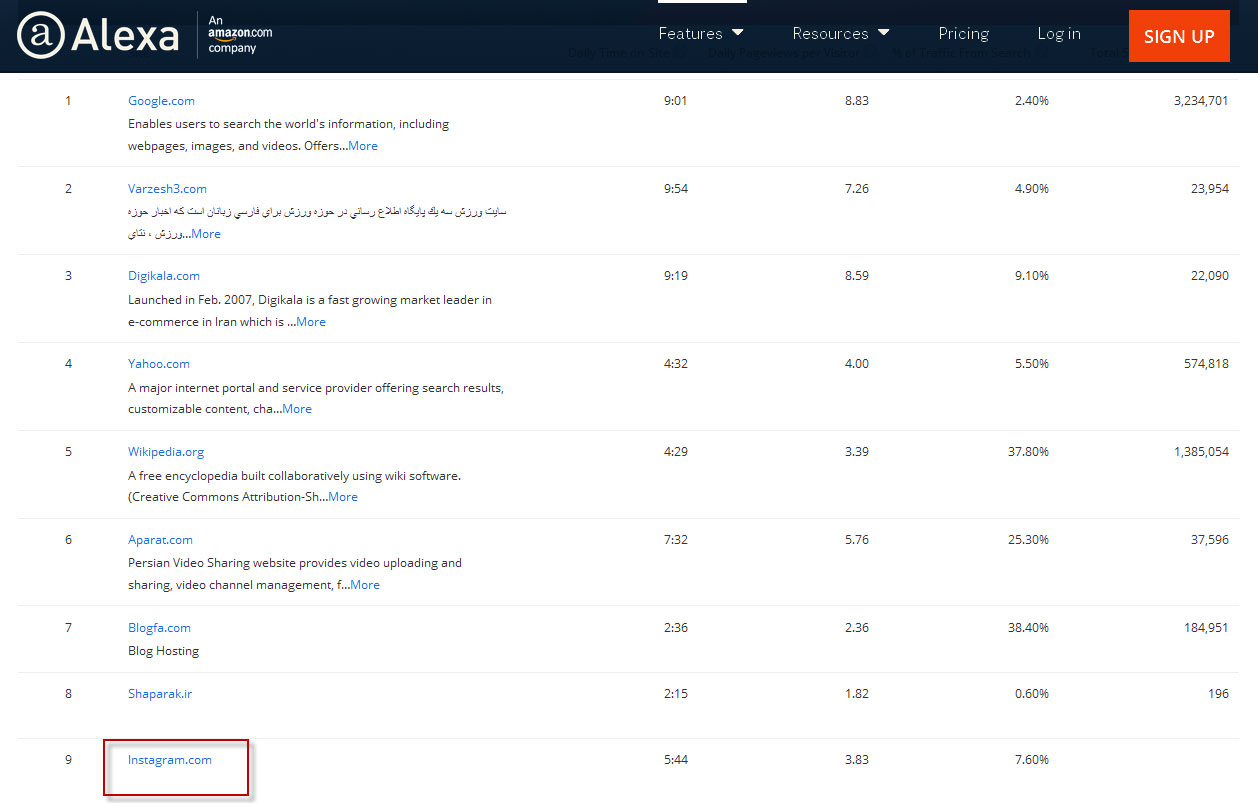Select Digikala.com pageviews value 8.59
The width and height of the screenshot is (1258, 803).
point(857,276)
